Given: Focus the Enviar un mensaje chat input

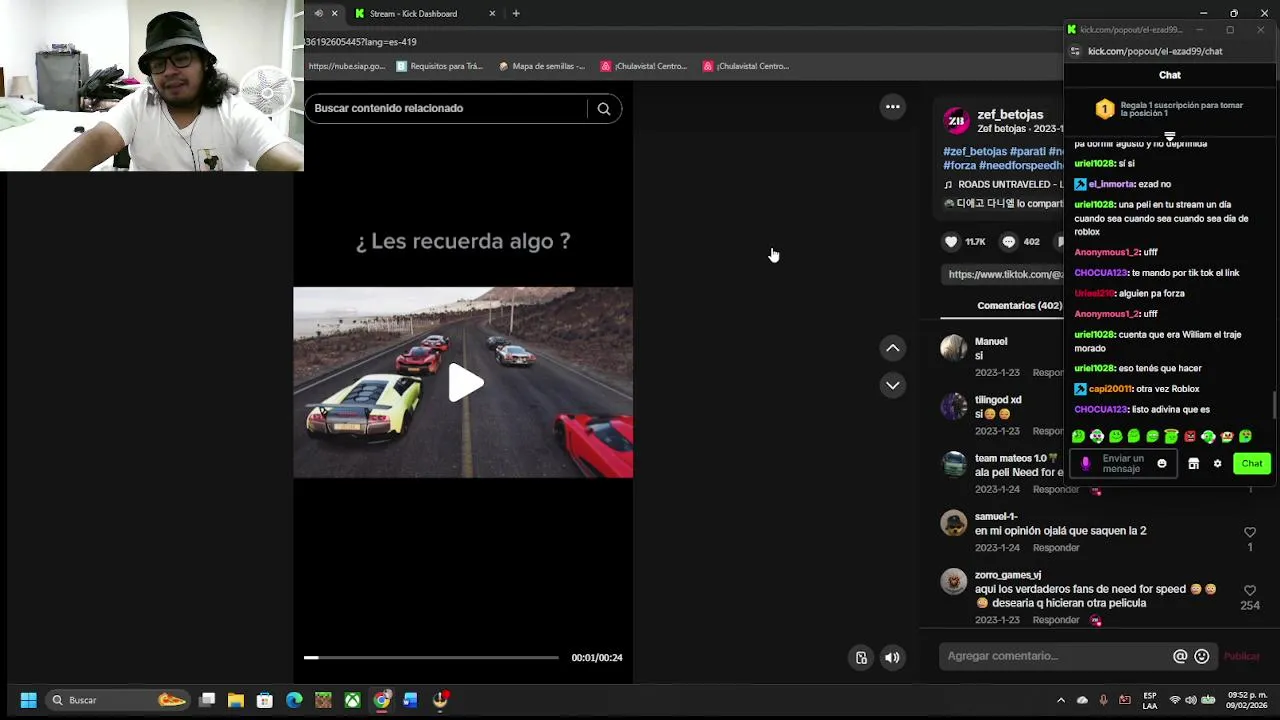Looking at the screenshot, I should pos(1123,464).
